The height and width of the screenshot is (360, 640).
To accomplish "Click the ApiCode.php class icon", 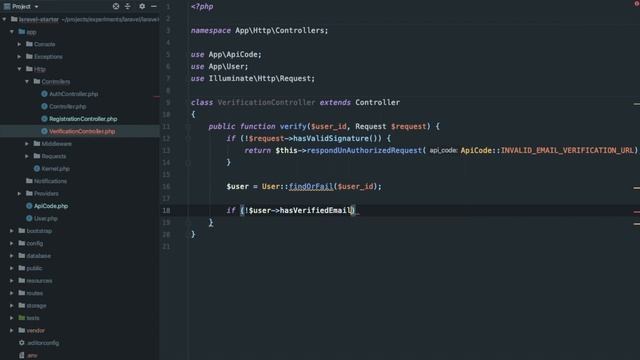I will pos(29,206).
